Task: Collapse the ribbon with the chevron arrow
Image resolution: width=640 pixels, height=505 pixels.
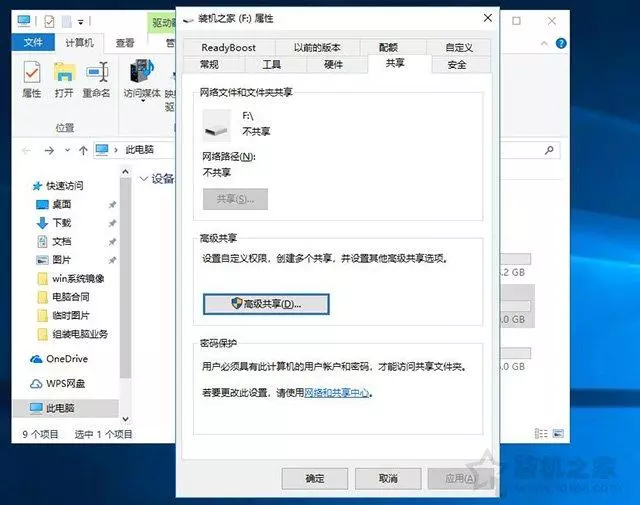Action: [x=544, y=43]
